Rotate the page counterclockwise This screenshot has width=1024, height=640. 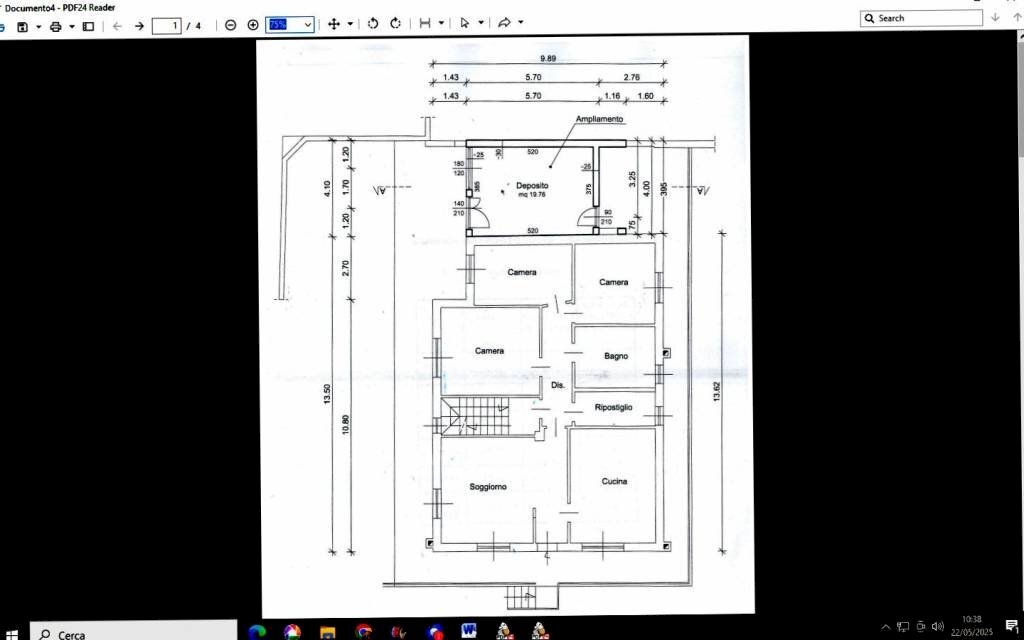tap(373, 24)
